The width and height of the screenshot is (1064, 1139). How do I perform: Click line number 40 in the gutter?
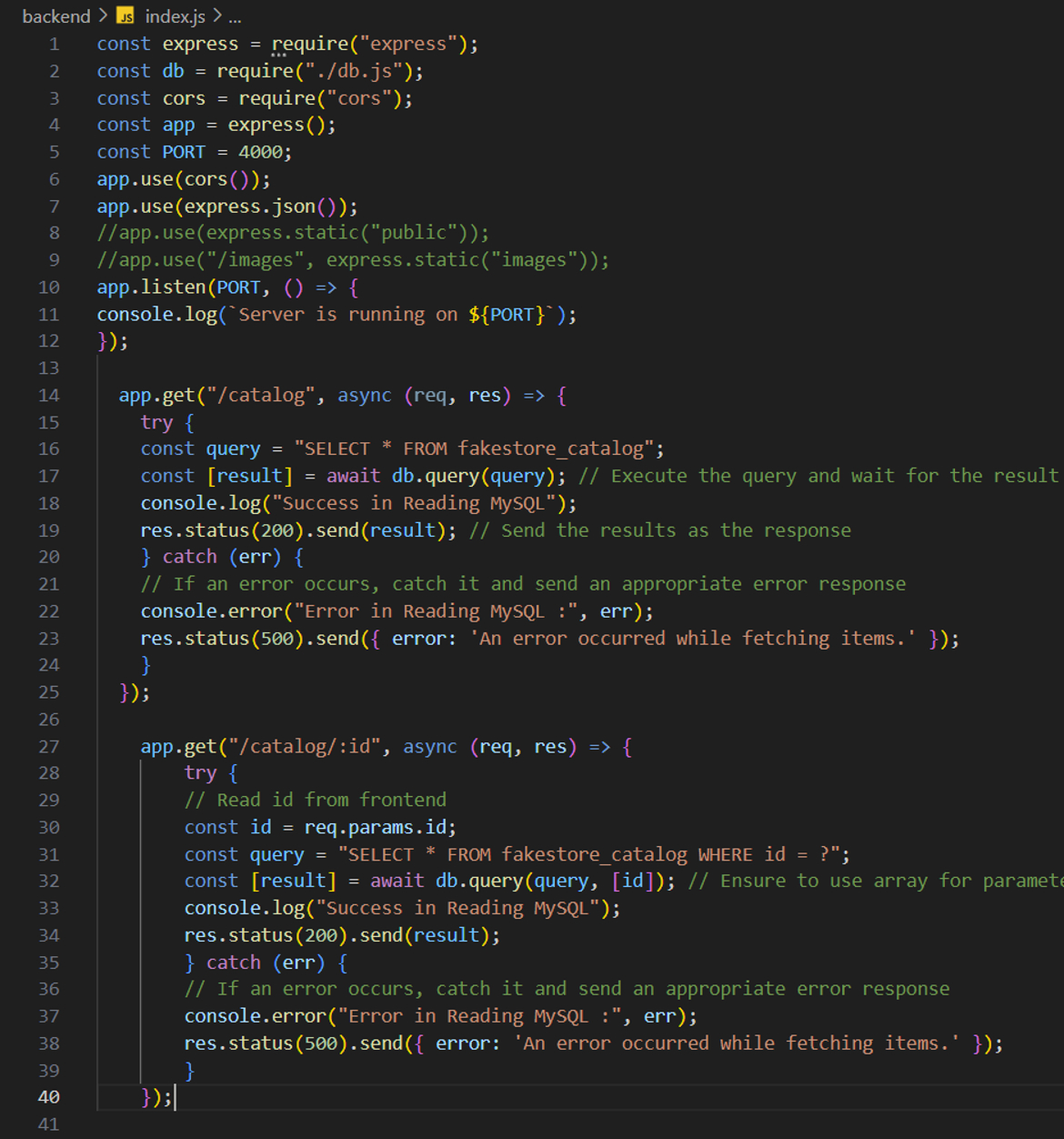49,1097
